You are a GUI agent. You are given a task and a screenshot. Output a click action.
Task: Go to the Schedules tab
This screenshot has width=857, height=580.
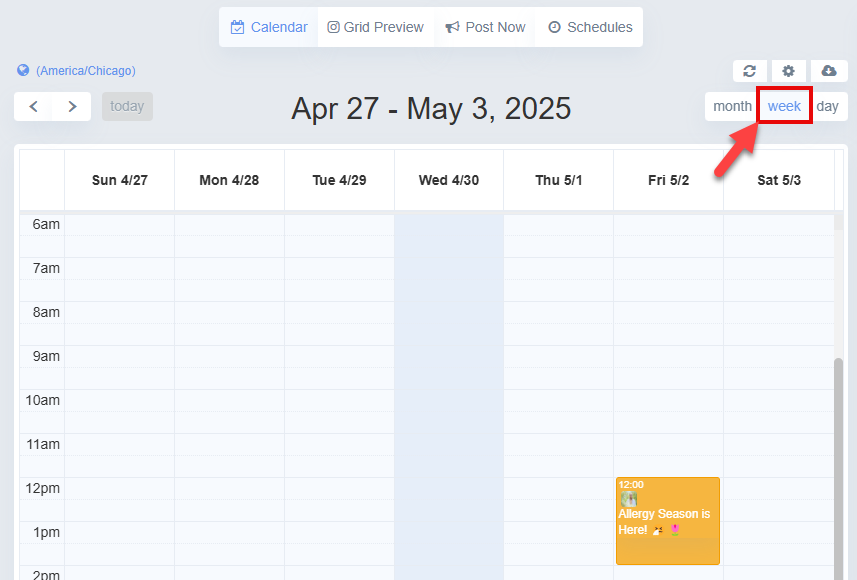tap(590, 27)
